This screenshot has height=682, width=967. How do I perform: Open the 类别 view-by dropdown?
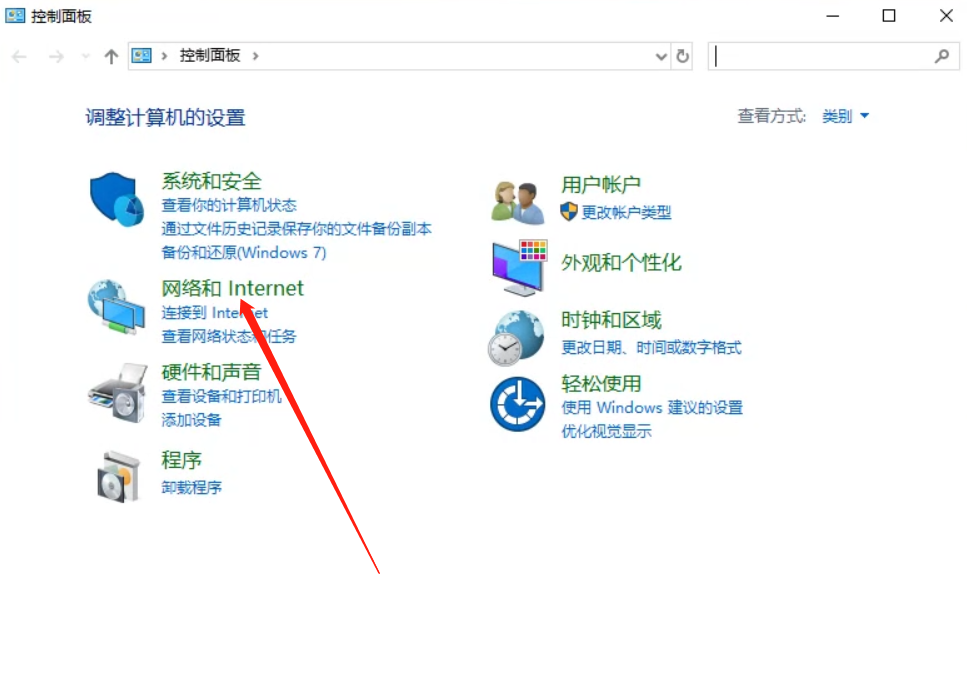846,116
